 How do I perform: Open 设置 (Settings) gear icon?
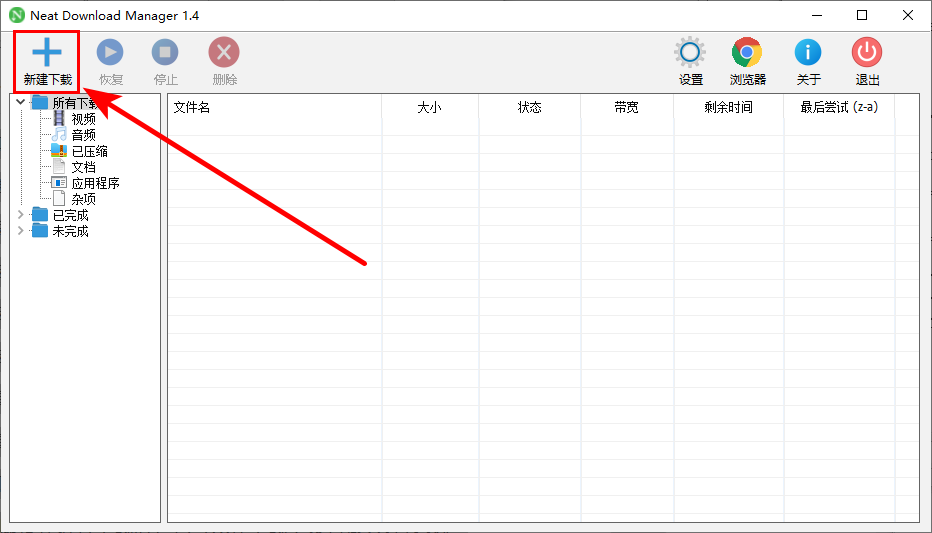point(690,53)
